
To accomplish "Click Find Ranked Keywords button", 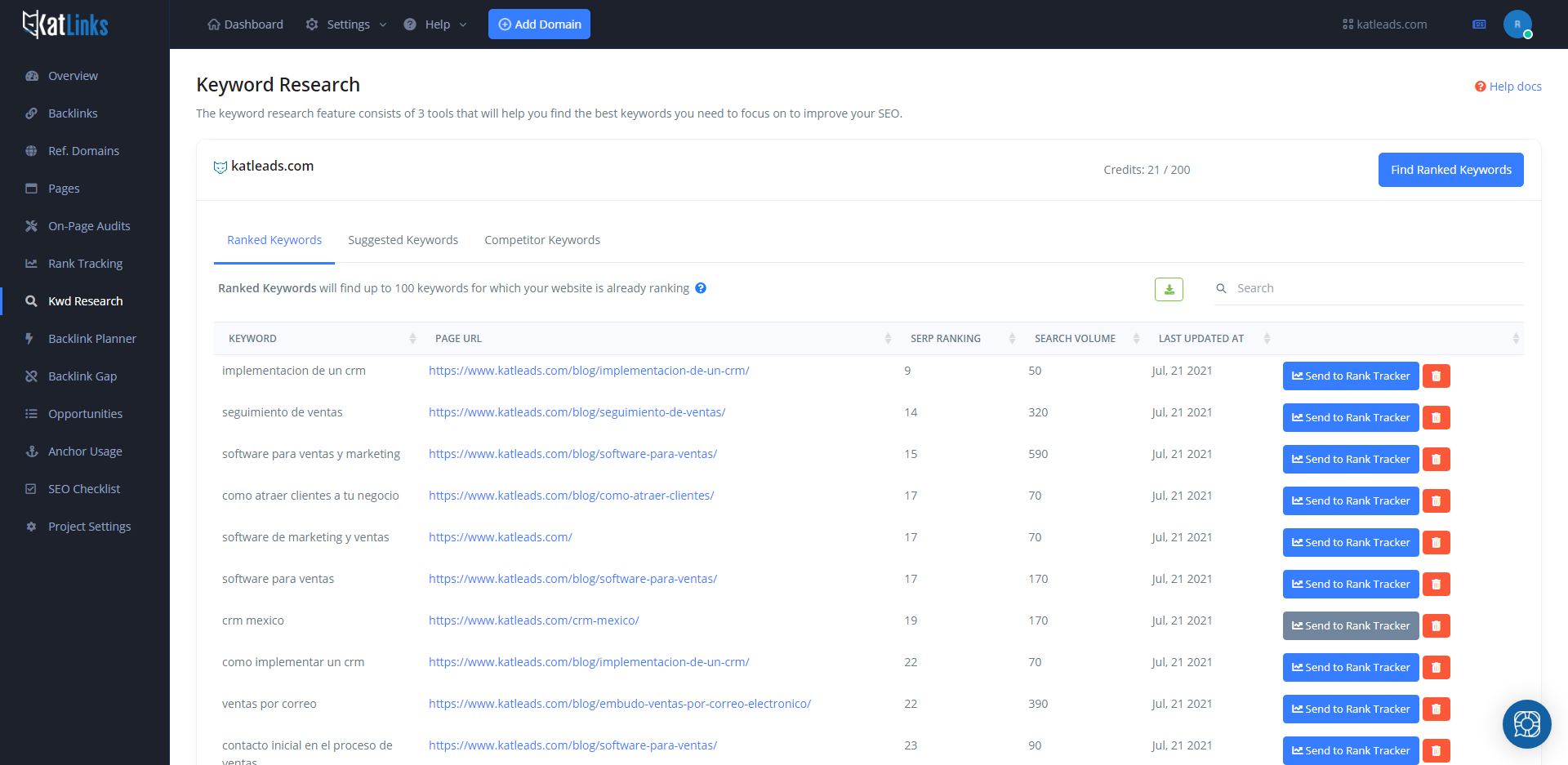I will point(1450,170).
